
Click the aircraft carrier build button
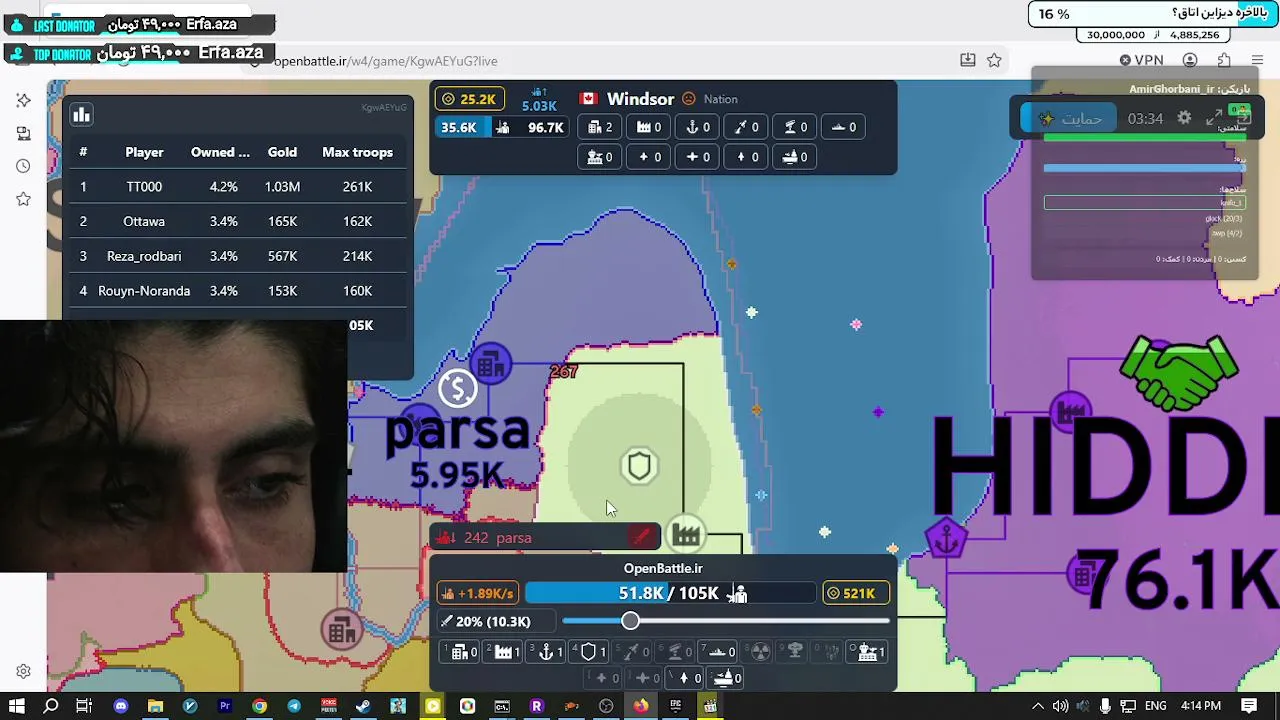727,678
